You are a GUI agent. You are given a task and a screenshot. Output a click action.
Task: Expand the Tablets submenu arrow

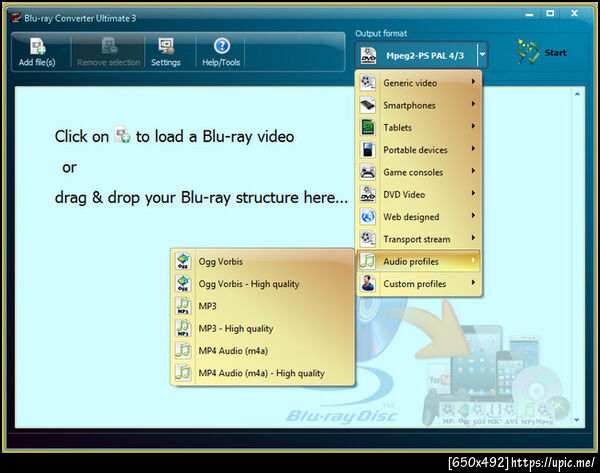point(473,126)
